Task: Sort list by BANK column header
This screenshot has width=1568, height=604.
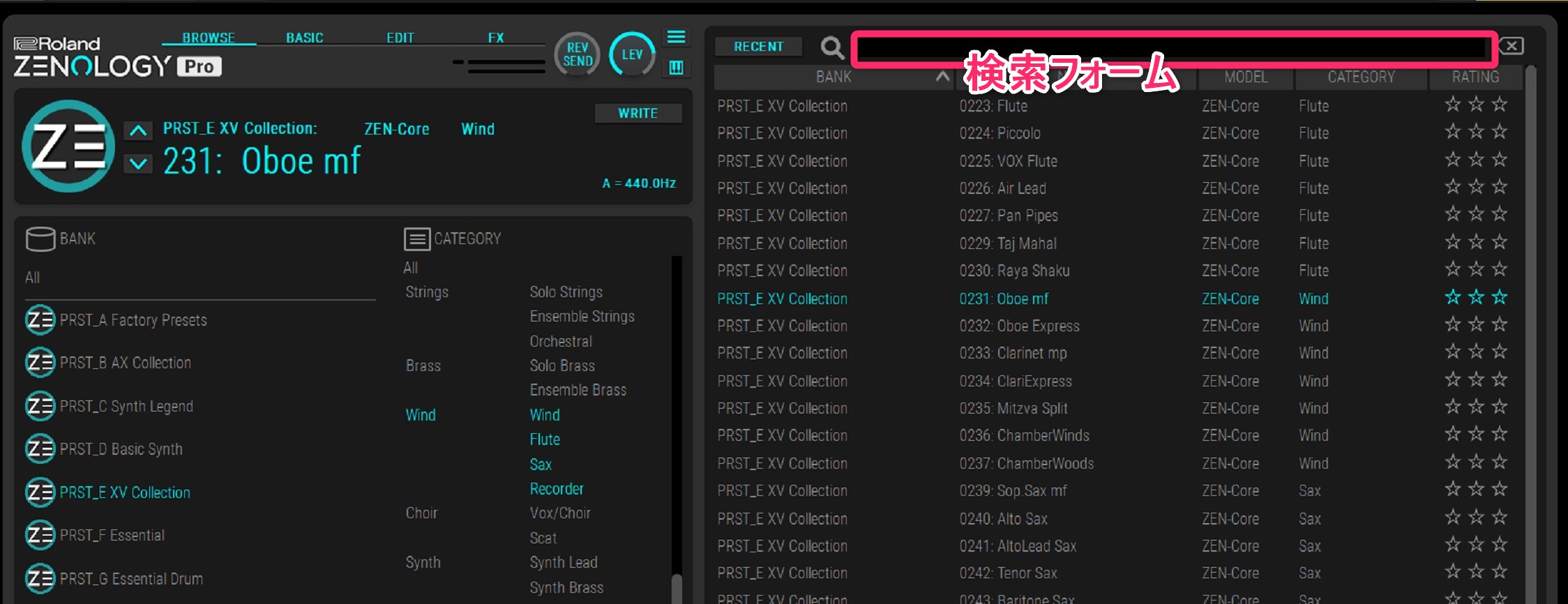Action: click(x=834, y=77)
